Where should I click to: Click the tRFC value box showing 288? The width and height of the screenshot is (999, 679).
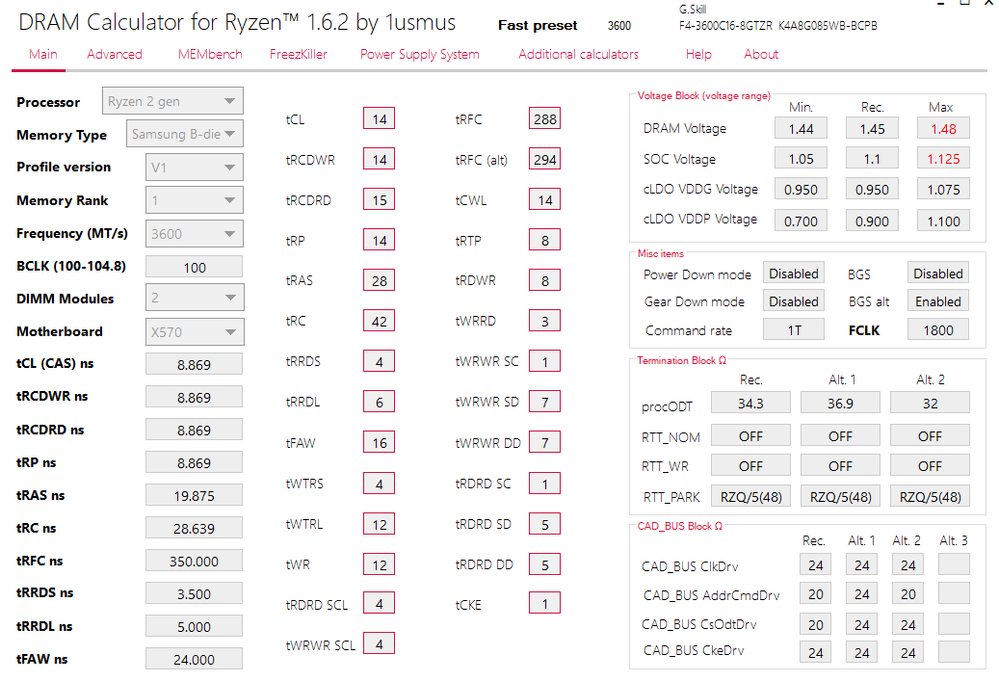click(x=545, y=119)
